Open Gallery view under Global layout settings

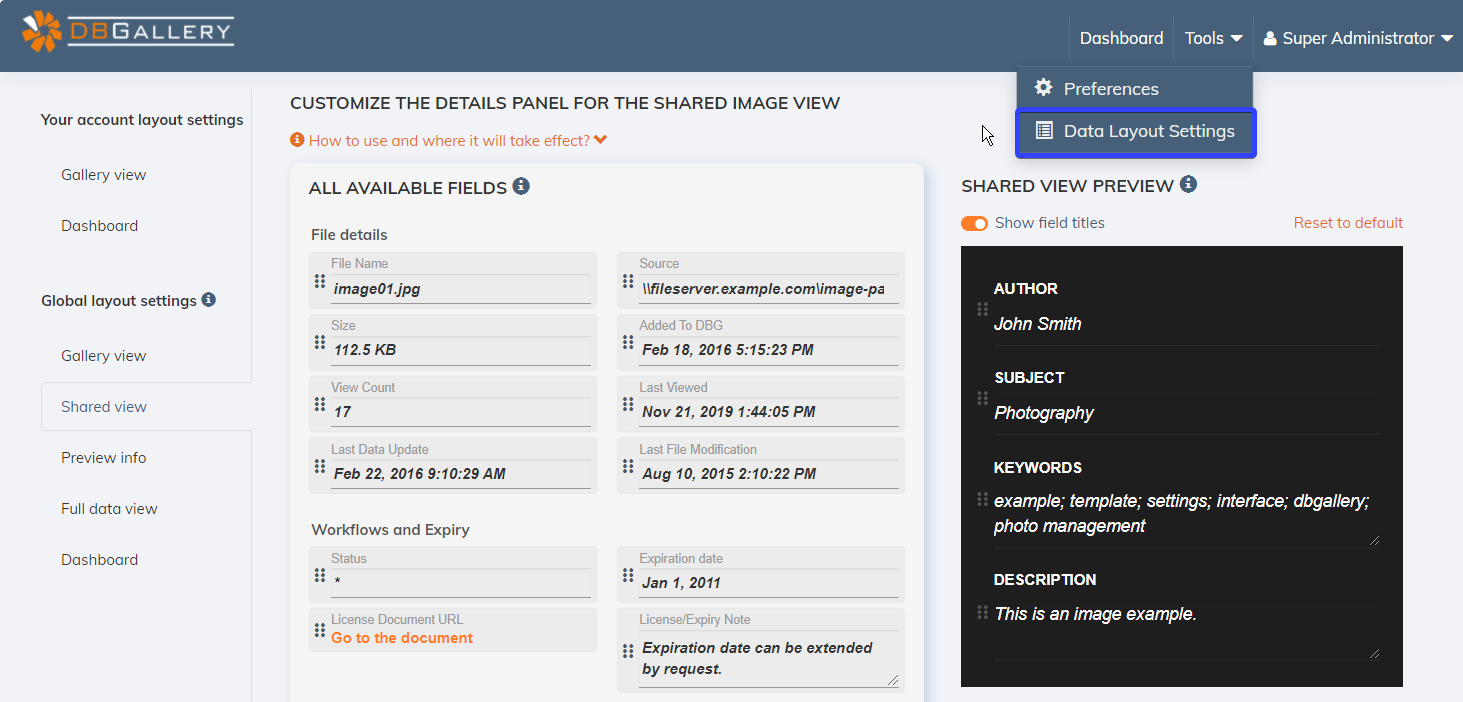click(x=104, y=356)
